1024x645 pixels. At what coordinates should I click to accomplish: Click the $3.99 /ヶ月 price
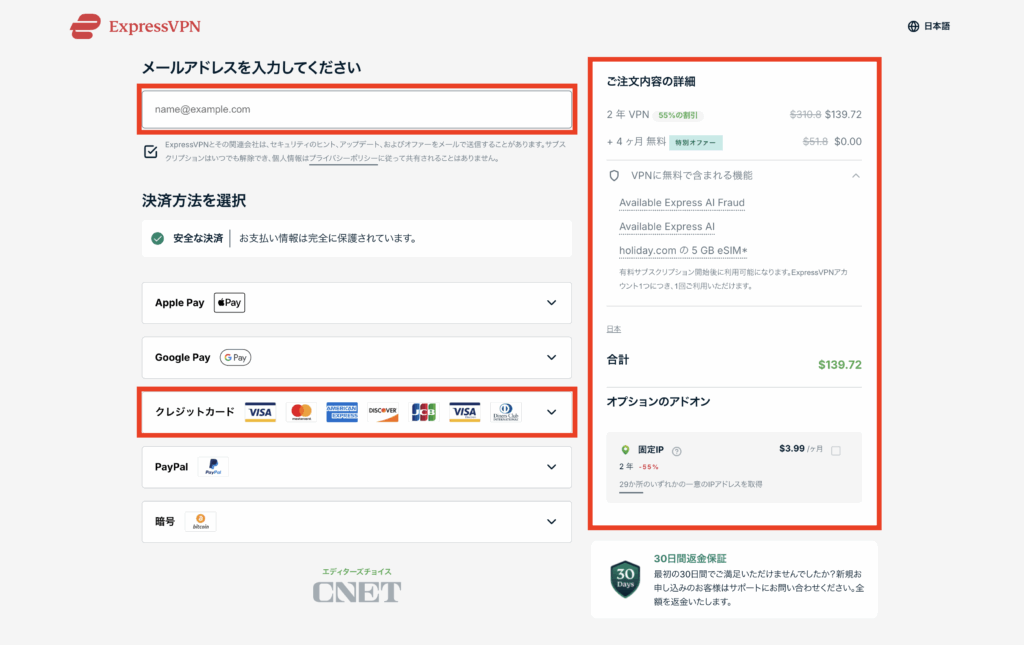click(801, 448)
